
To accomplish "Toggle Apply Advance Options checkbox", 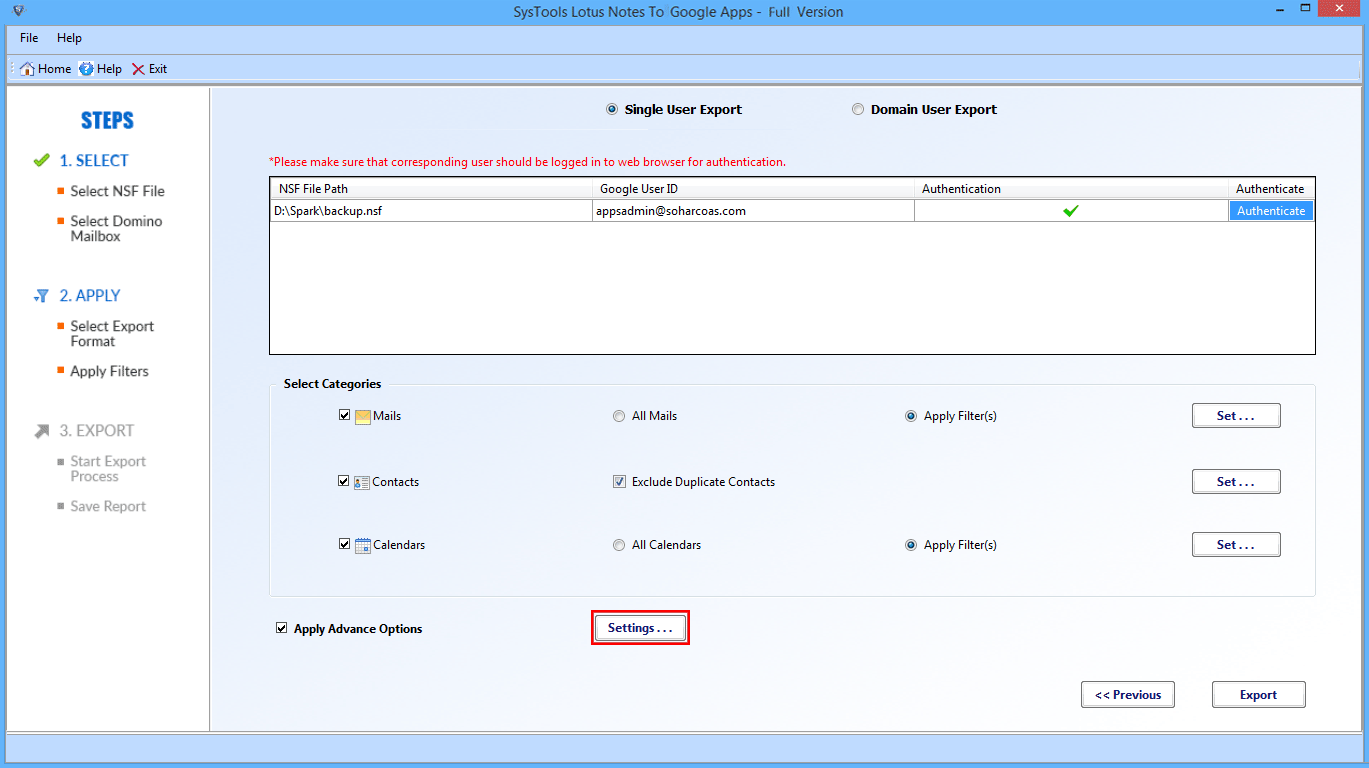I will pos(281,628).
